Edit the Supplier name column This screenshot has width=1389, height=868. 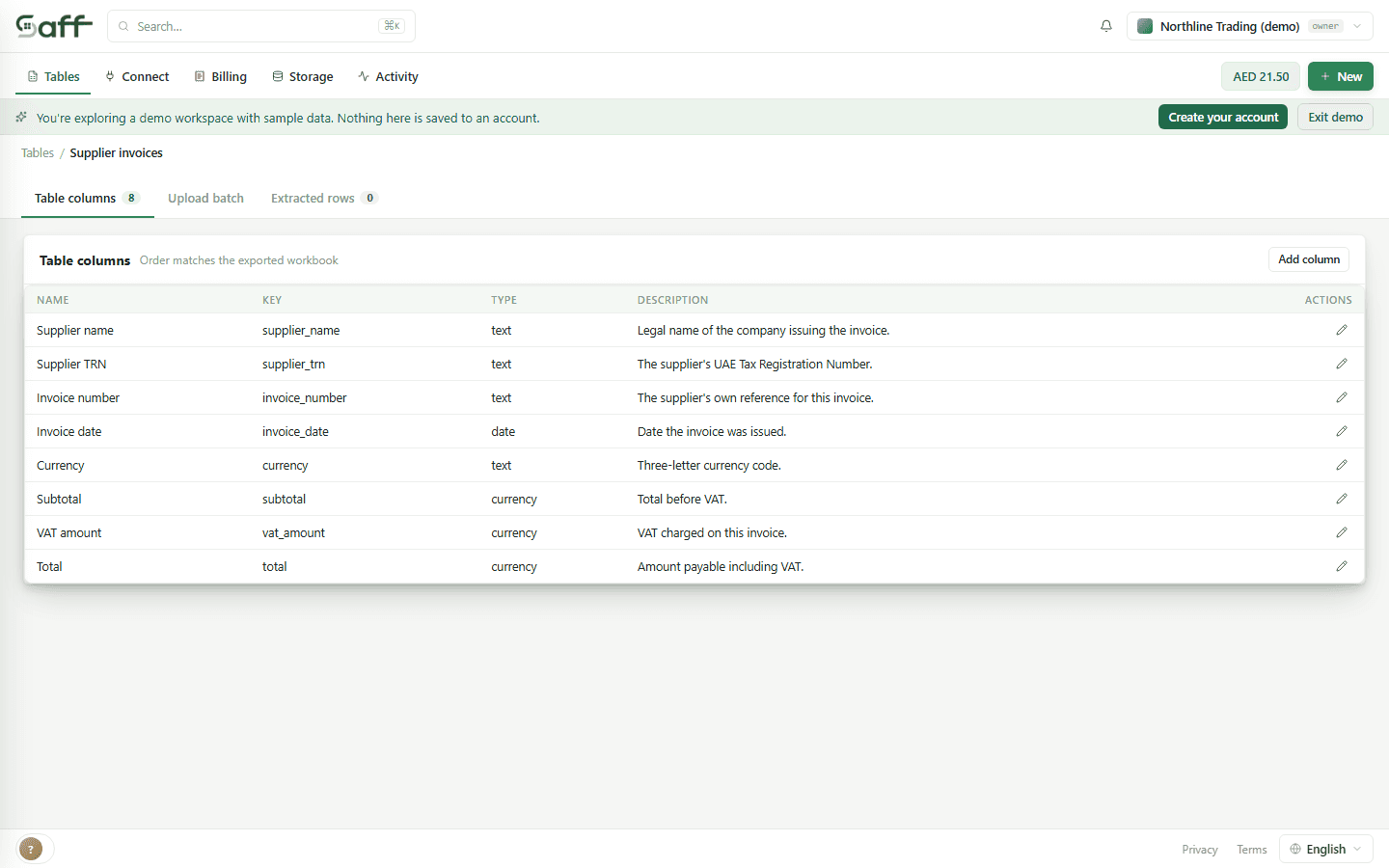(x=1341, y=330)
